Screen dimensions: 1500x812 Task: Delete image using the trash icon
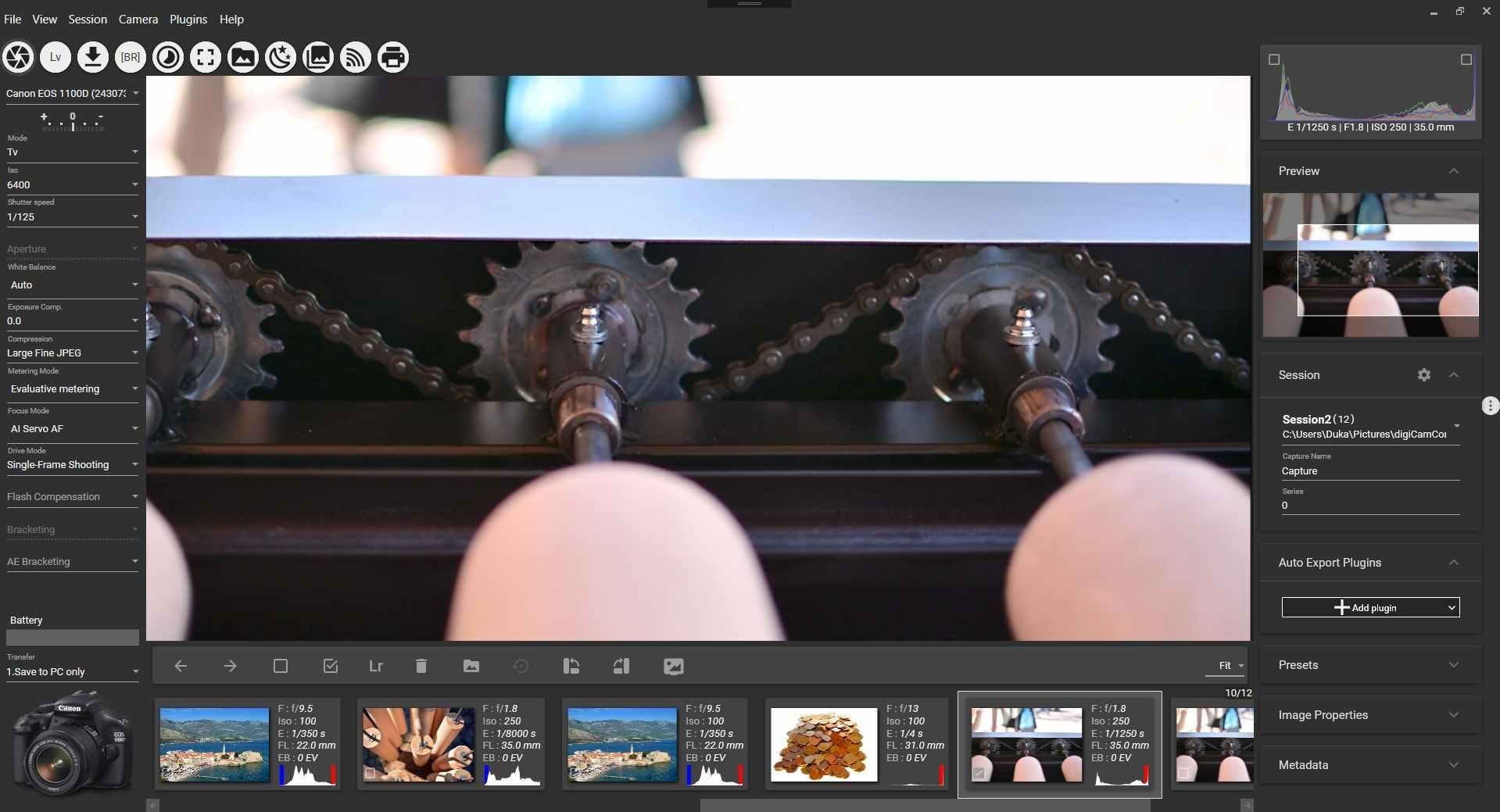tap(421, 666)
